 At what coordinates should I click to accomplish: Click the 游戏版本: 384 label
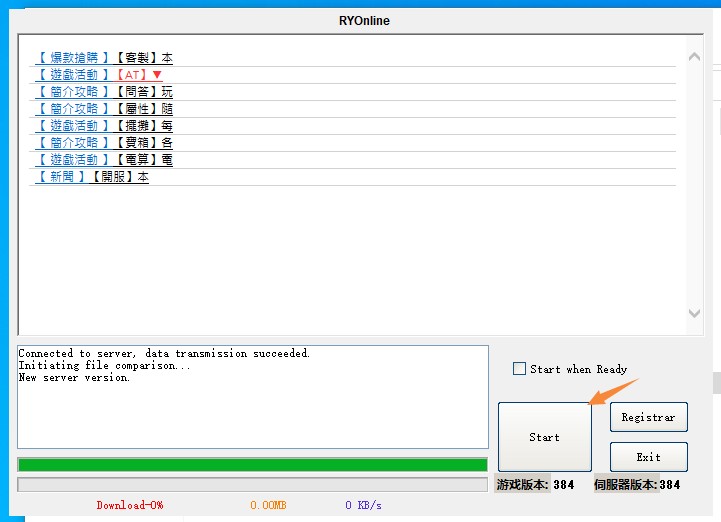pyautogui.click(x=535, y=484)
